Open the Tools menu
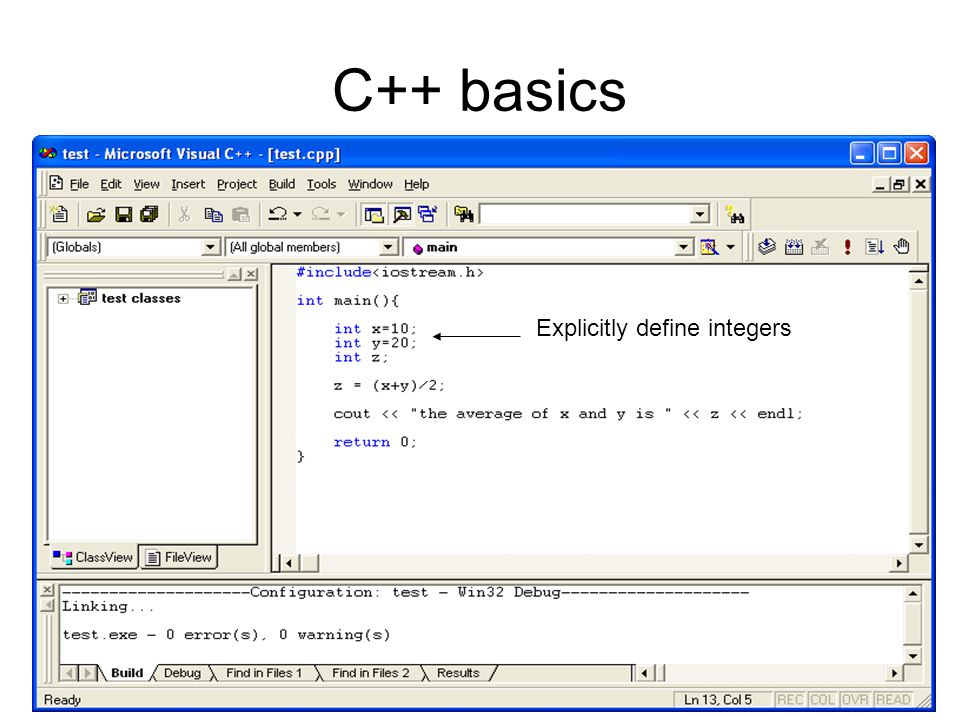This screenshot has width=960, height=720. tap(321, 184)
